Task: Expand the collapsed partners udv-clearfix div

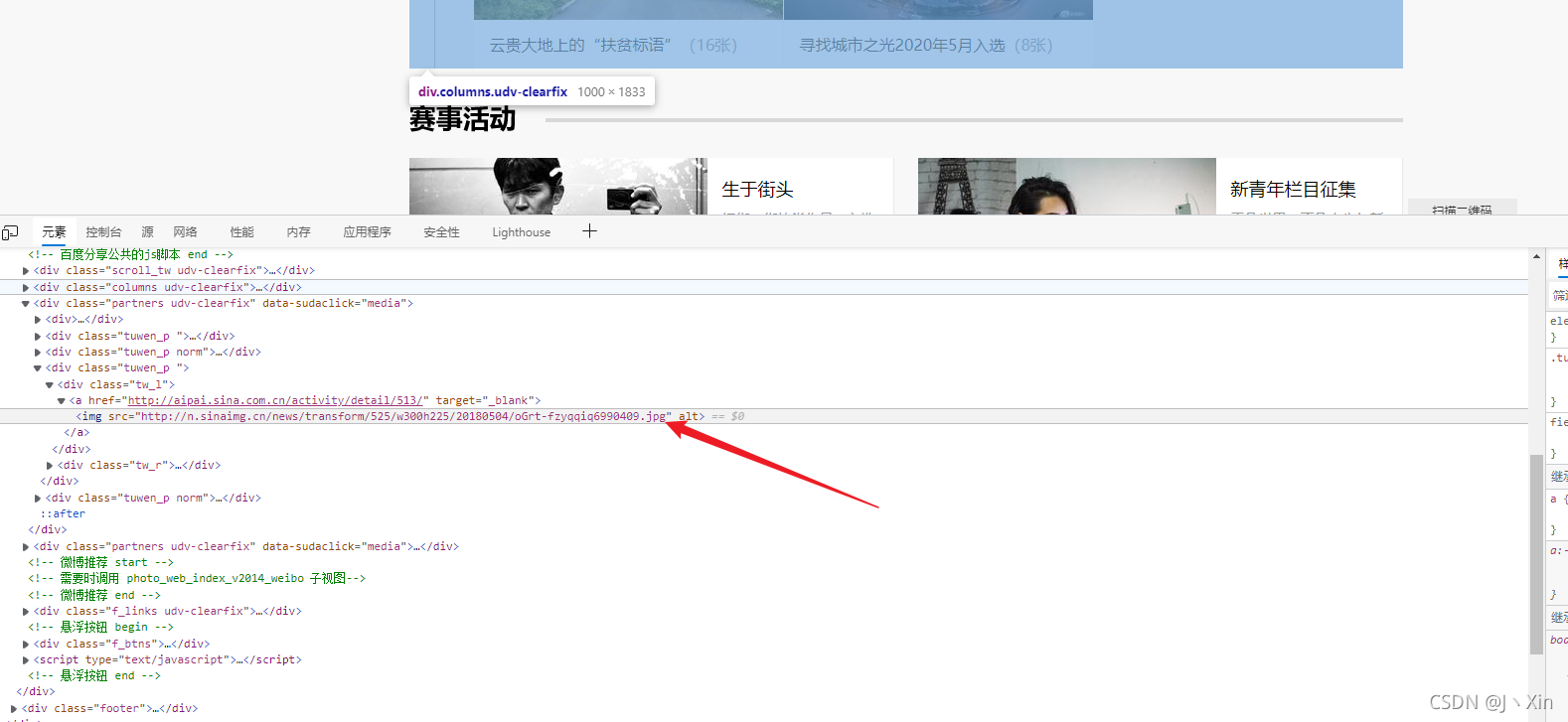Action: point(26,546)
